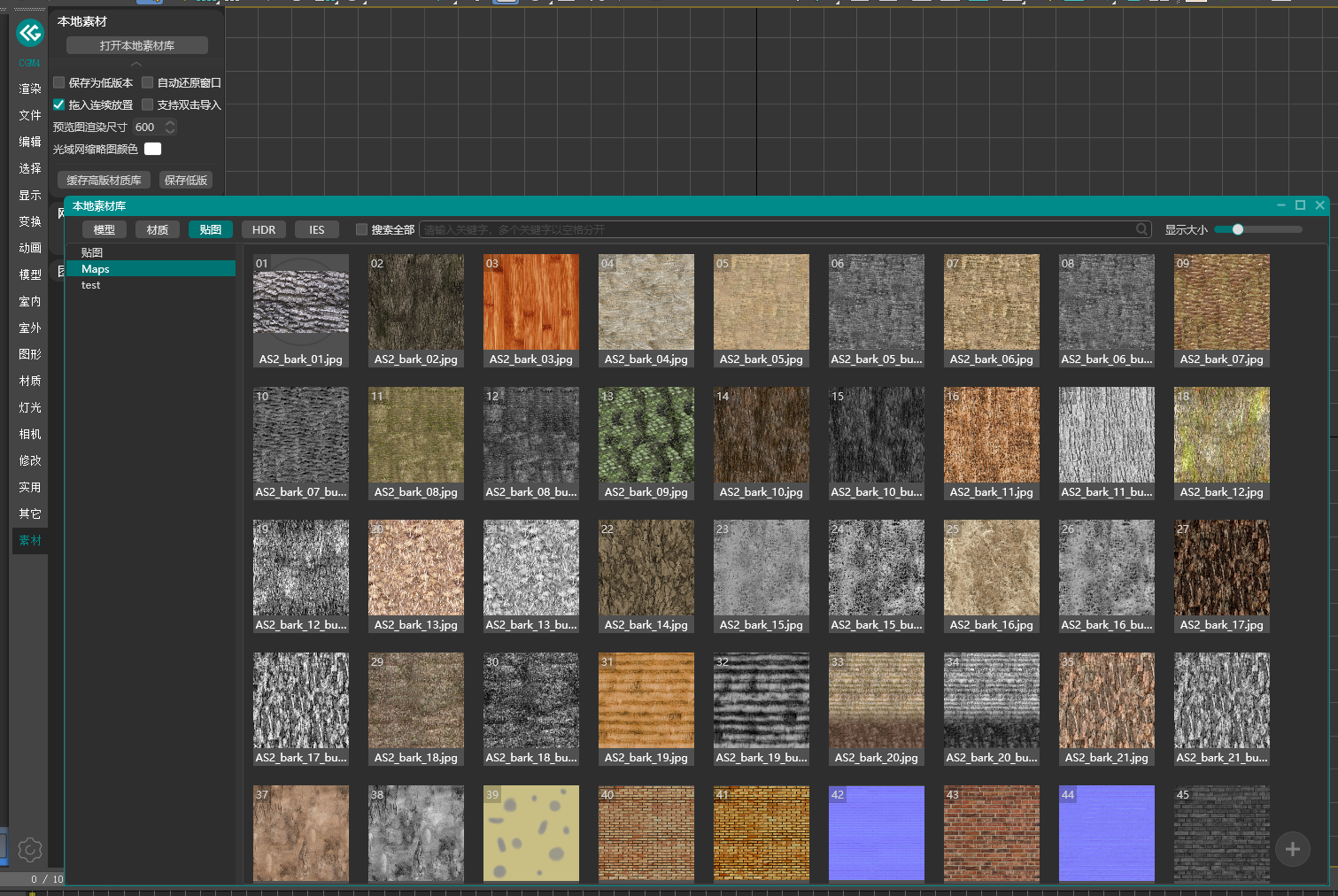Click the 预览图渲染尺寸 stepper arrows

click(170, 127)
